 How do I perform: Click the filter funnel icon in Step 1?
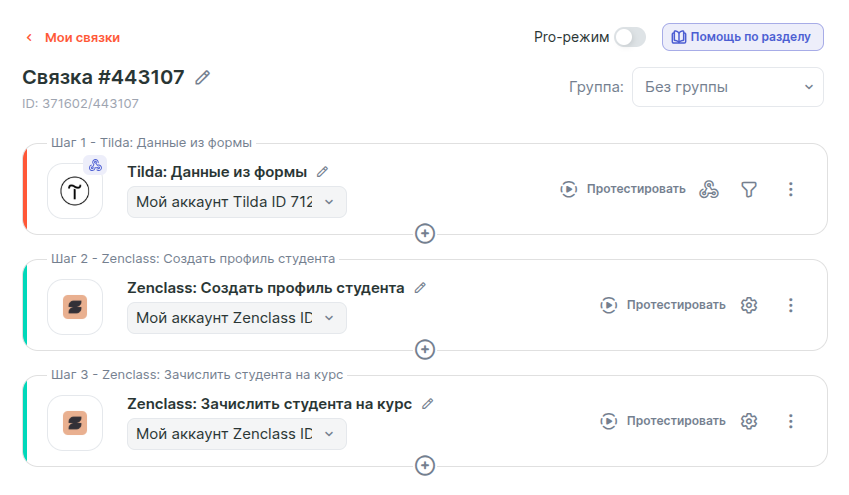pos(749,189)
